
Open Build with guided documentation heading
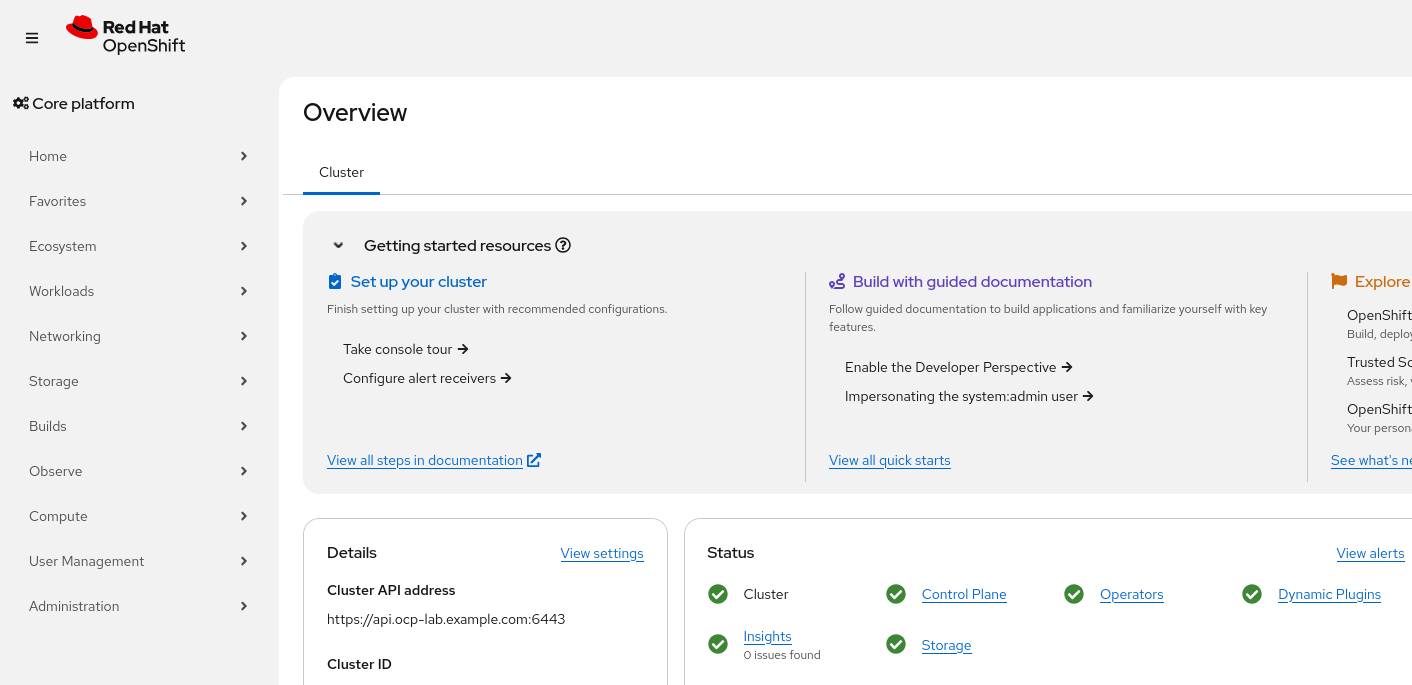972,282
